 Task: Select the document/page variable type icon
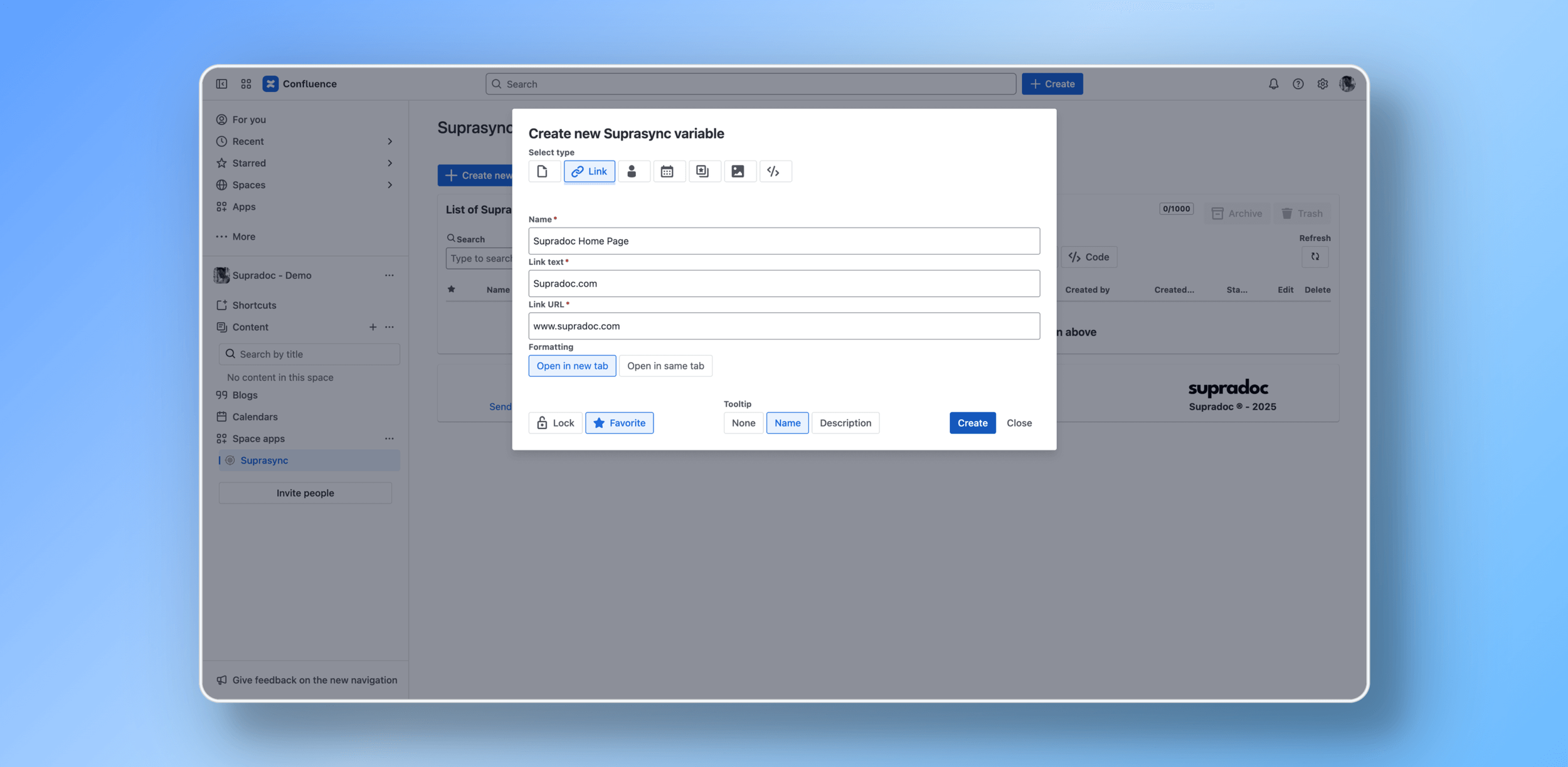543,171
